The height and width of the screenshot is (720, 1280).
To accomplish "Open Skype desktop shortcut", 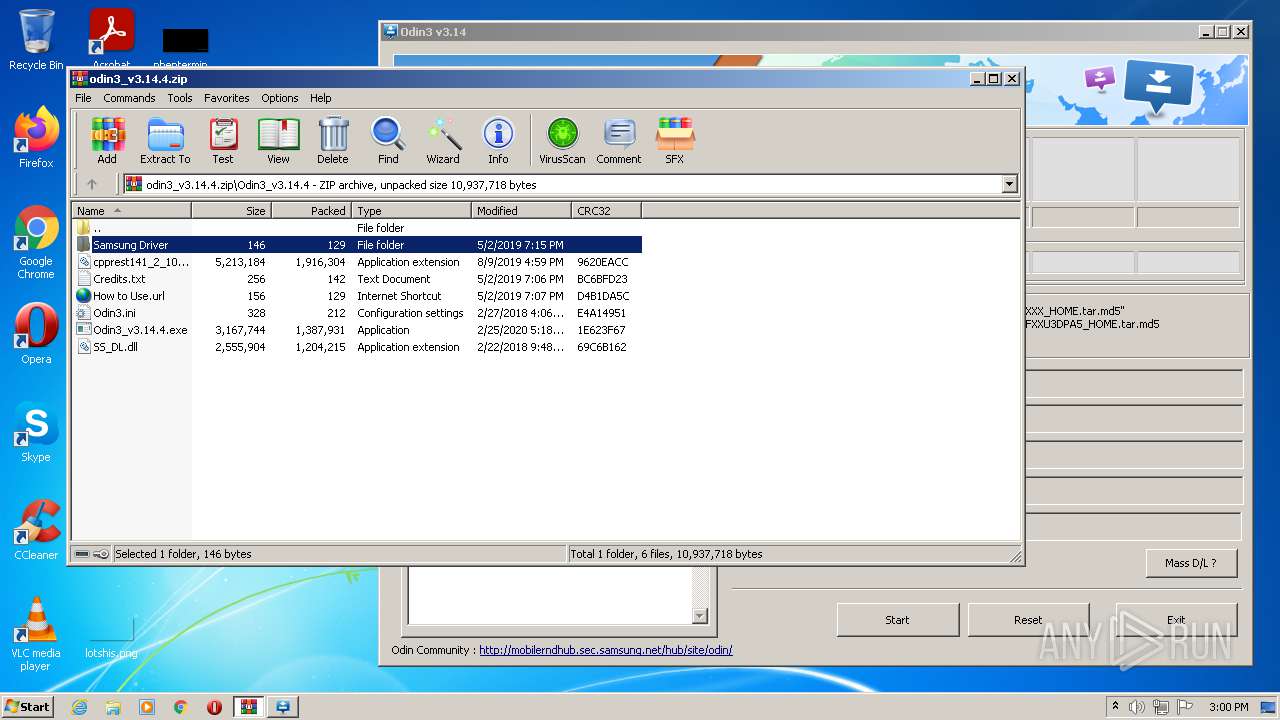I will 36,433.
